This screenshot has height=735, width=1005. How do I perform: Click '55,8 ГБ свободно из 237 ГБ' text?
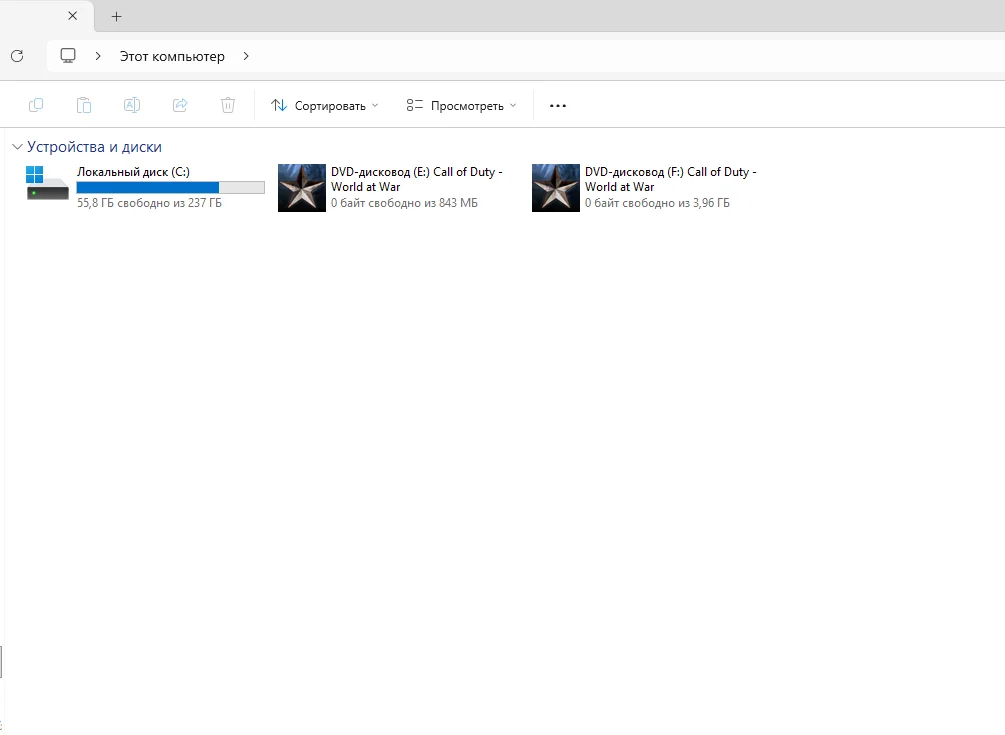tap(149, 203)
